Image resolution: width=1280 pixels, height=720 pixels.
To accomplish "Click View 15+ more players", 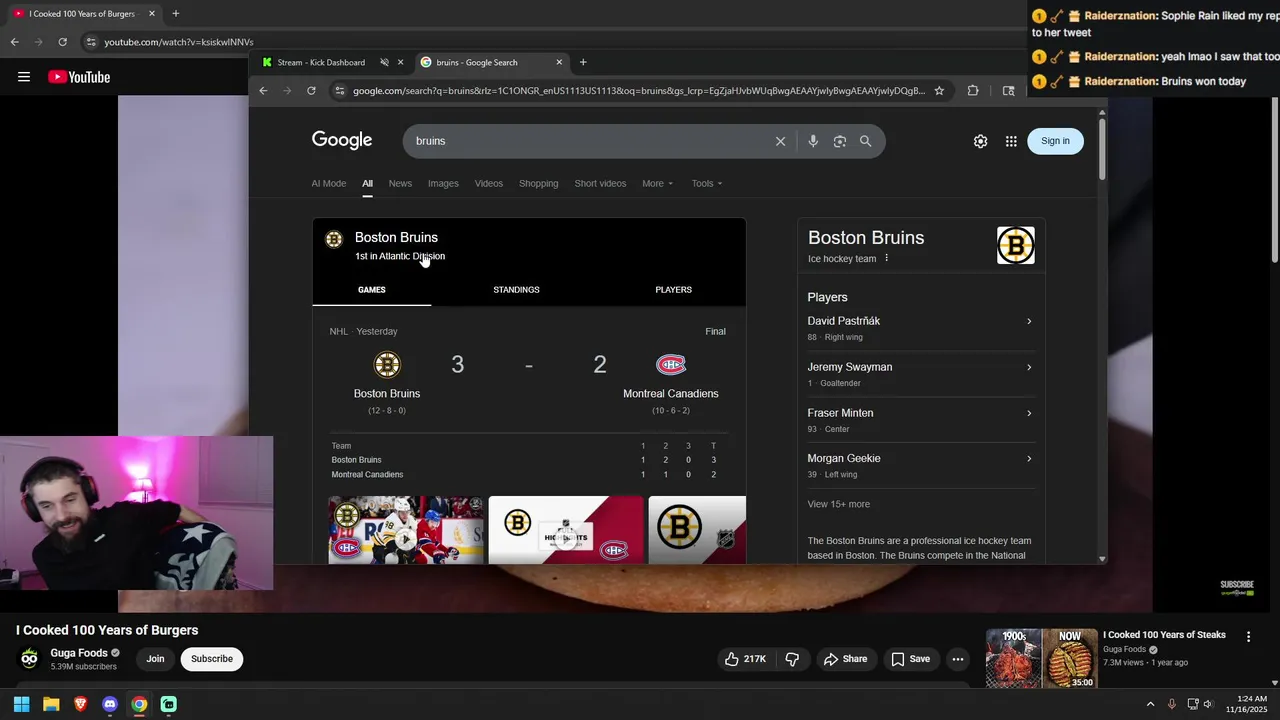I will [838, 504].
